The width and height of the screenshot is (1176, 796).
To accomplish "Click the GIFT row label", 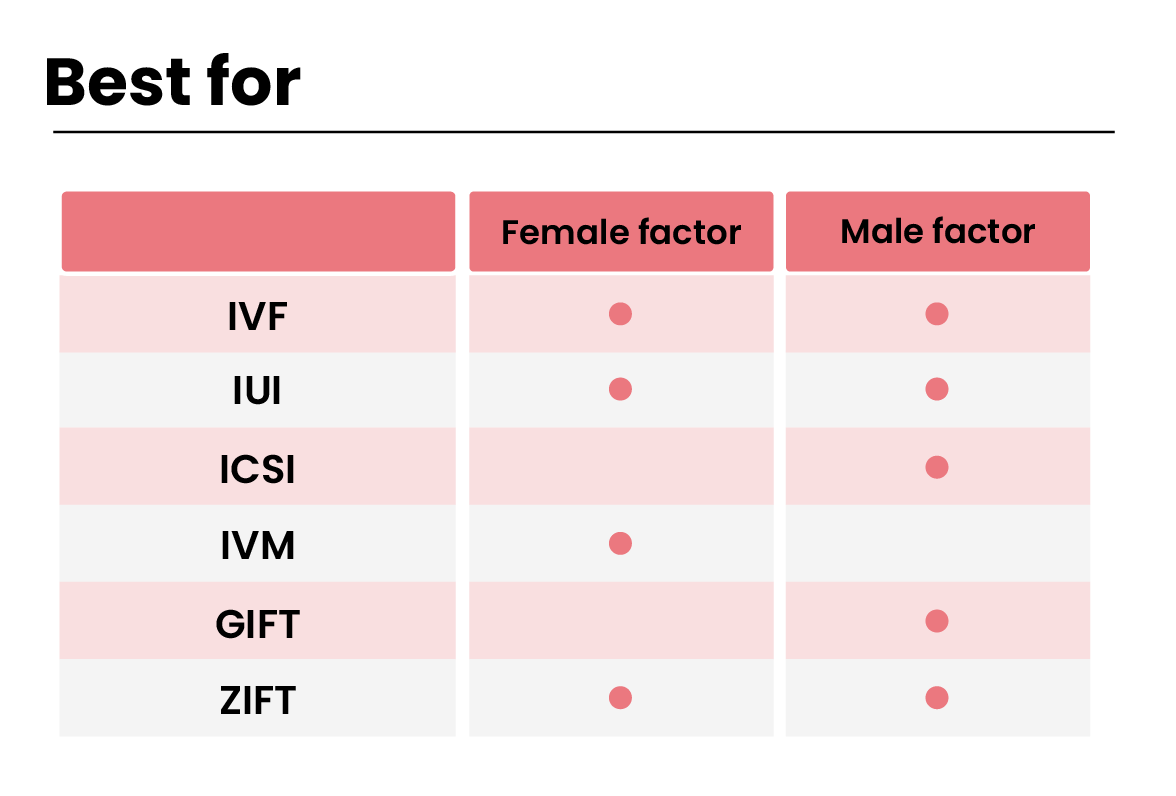I will click(257, 624).
